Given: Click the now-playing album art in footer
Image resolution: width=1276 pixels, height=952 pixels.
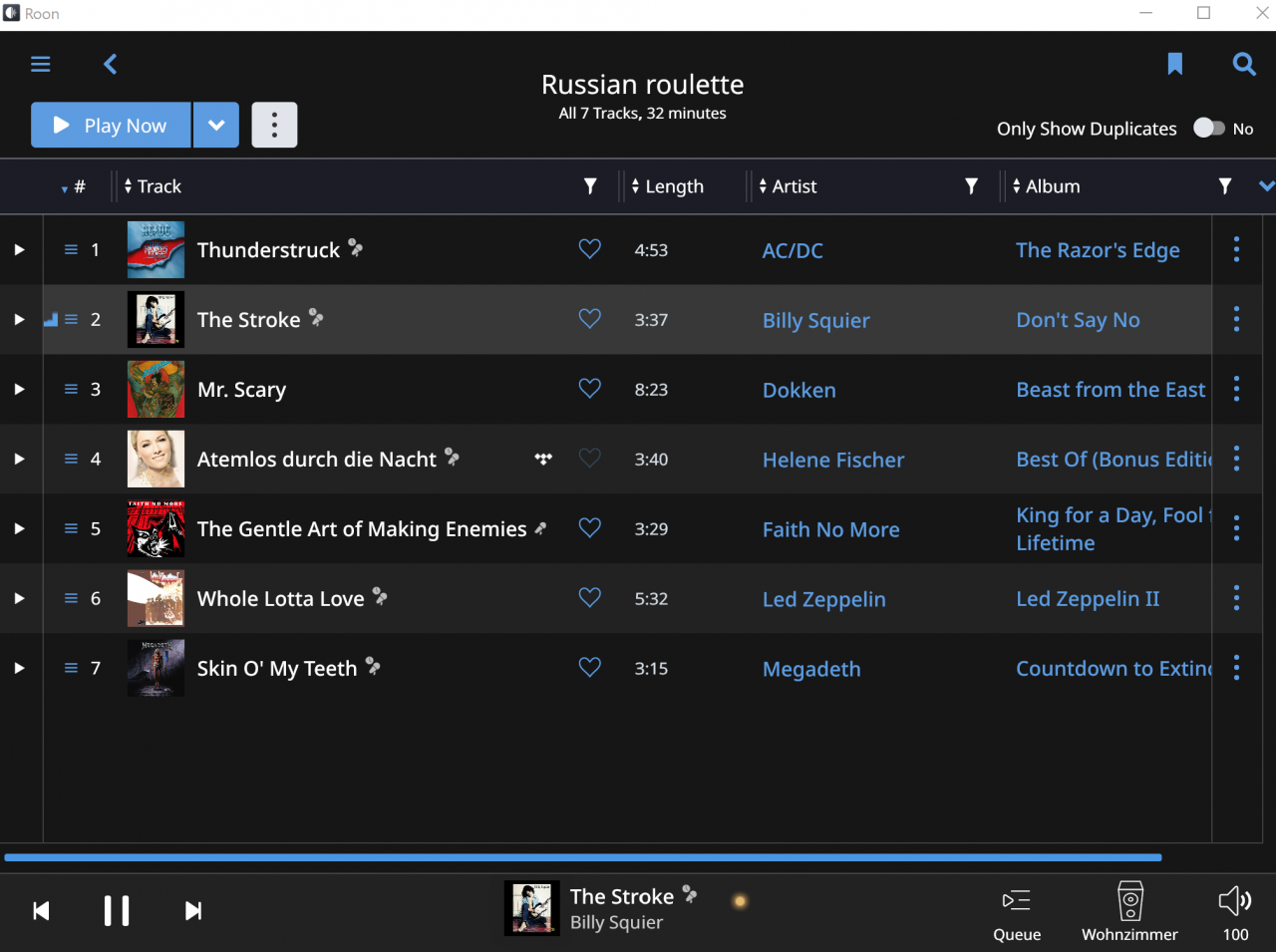Looking at the screenshot, I should pyautogui.click(x=531, y=908).
